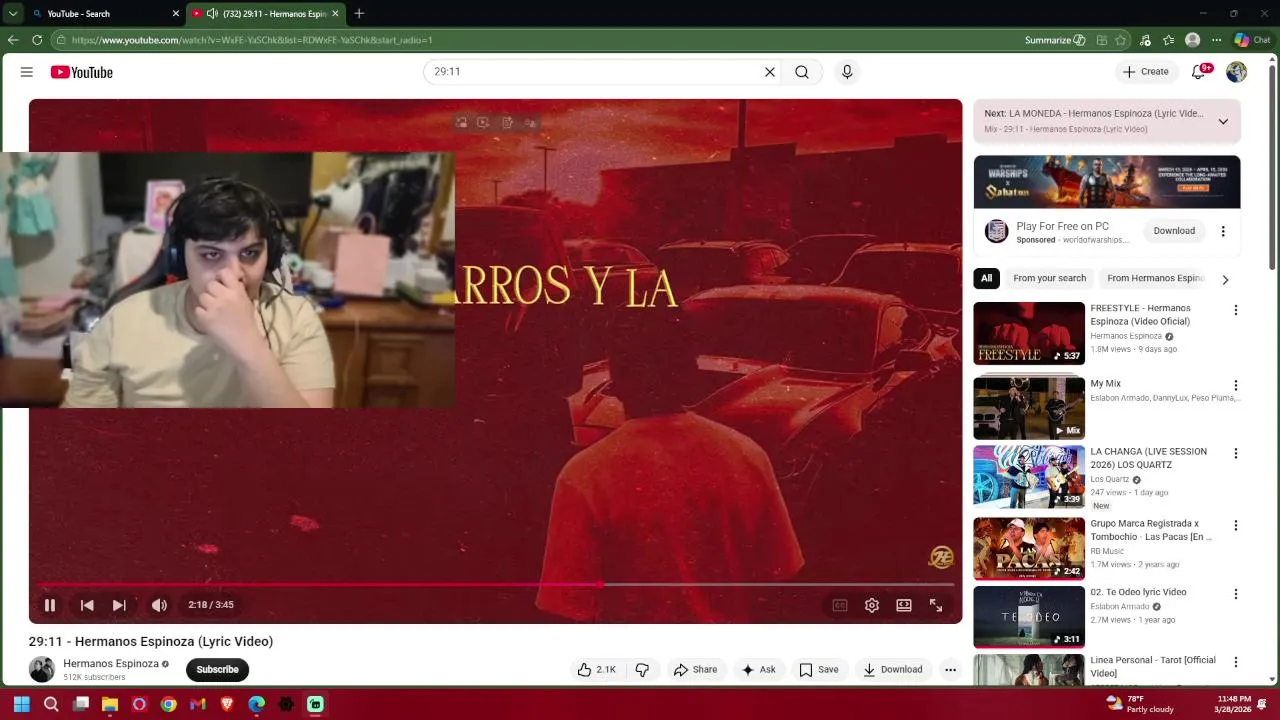1280x720 pixels.
Task: Mute the video volume
Action: tap(159, 605)
